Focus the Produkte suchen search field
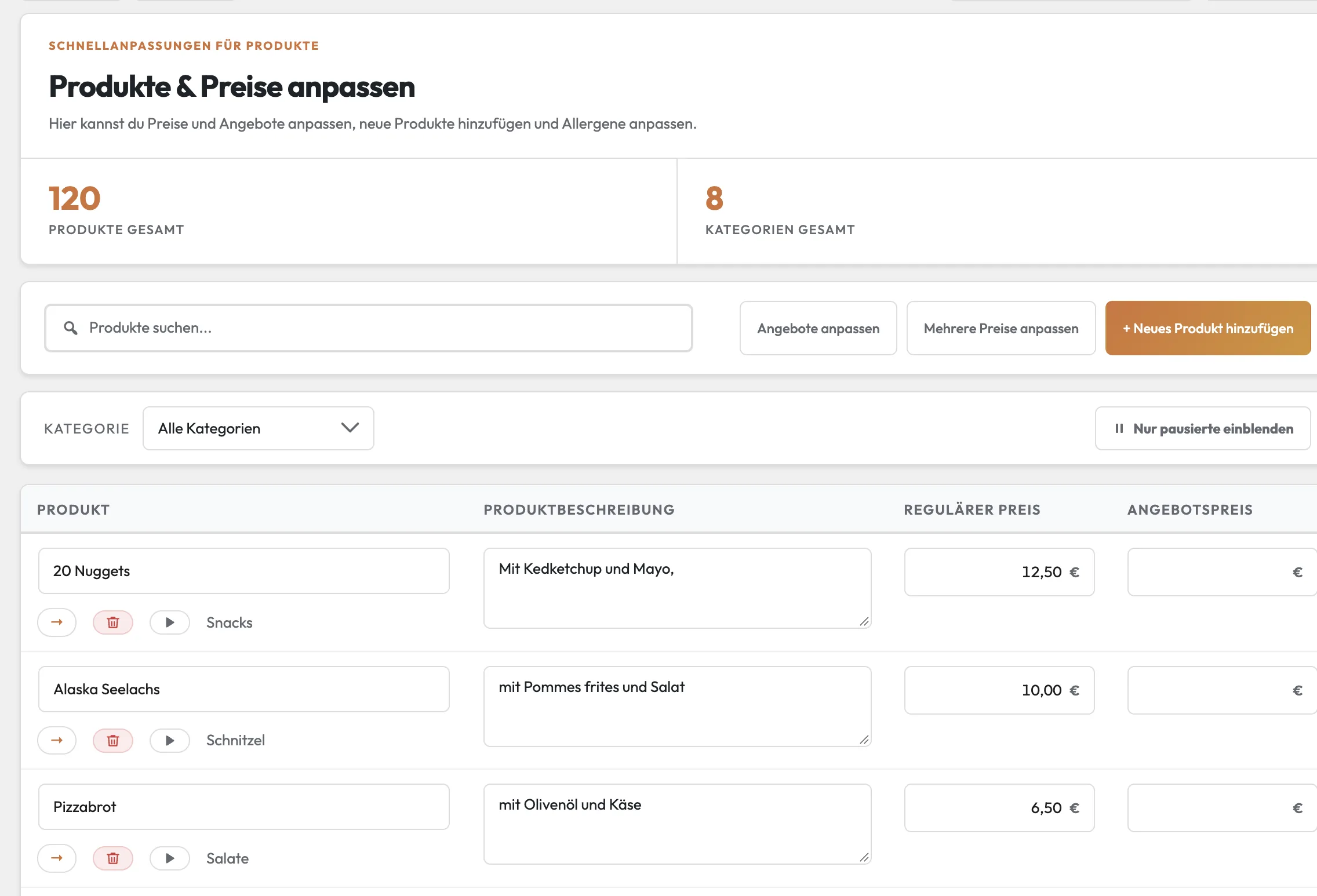 click(x=369, y=328)
